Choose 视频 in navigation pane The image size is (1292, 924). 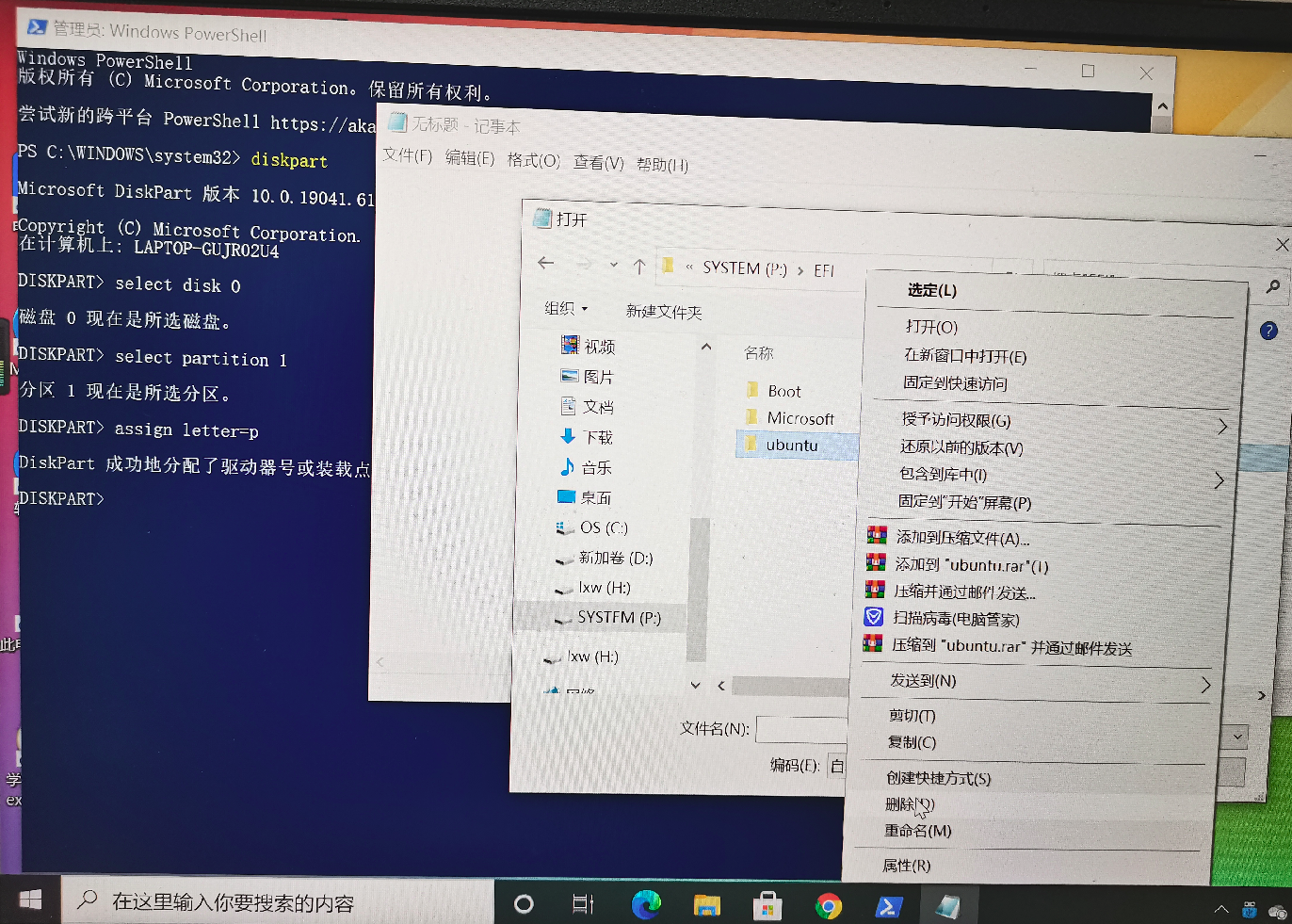589,347
